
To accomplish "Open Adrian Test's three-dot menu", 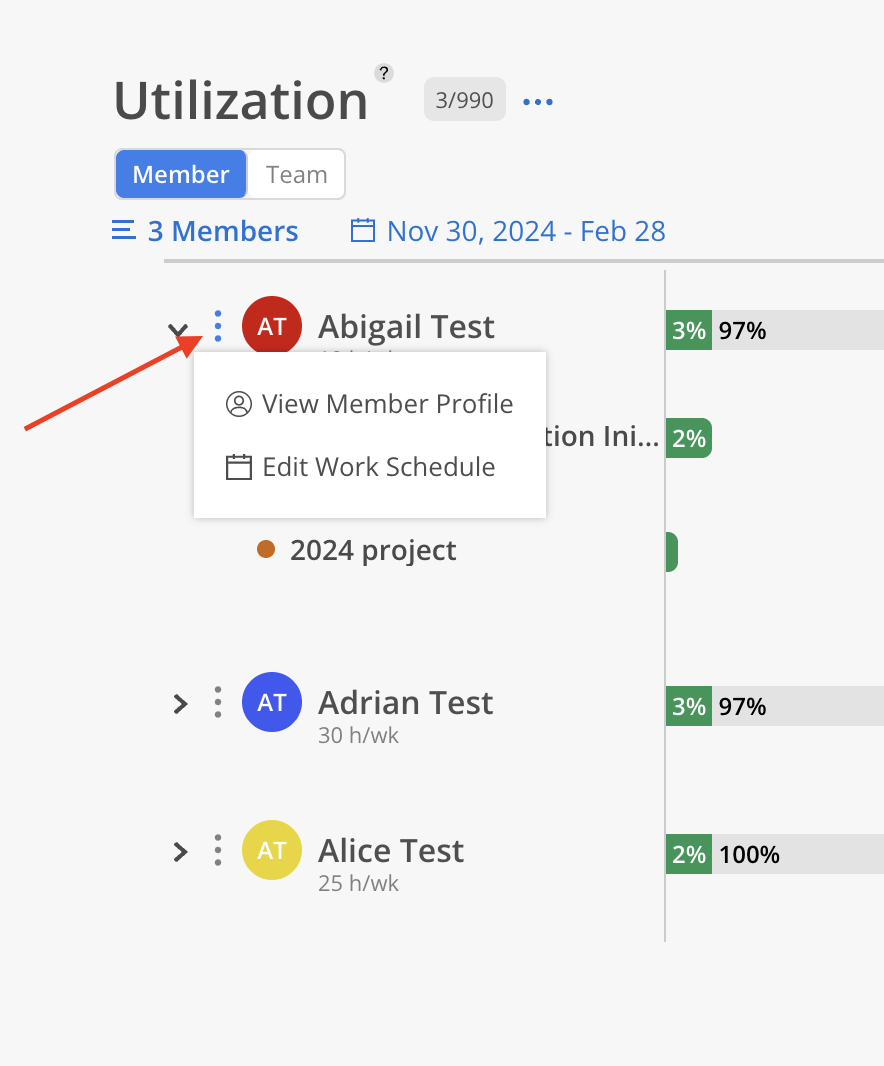I will (218, 702).
